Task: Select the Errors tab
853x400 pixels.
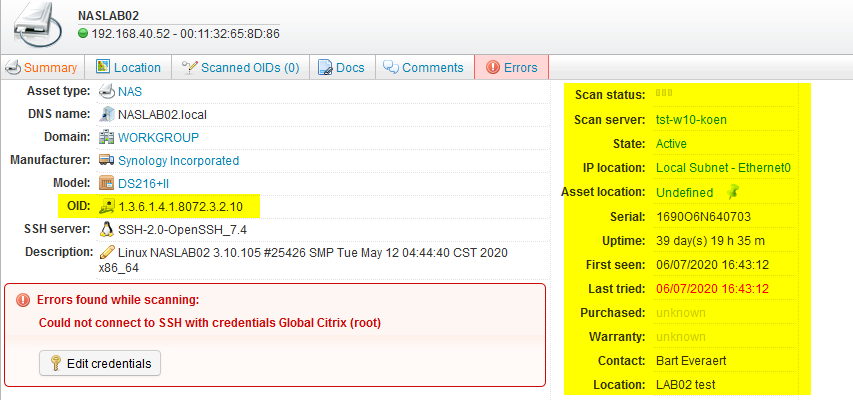Action: 511,68
